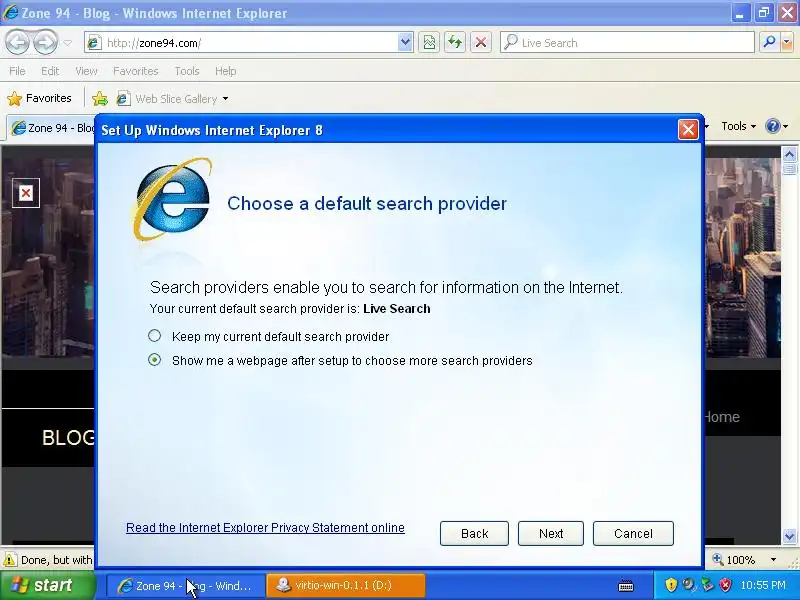Viewport: 800px width, 600px height.
Task: Open the File menu
Action: point(17,71)
